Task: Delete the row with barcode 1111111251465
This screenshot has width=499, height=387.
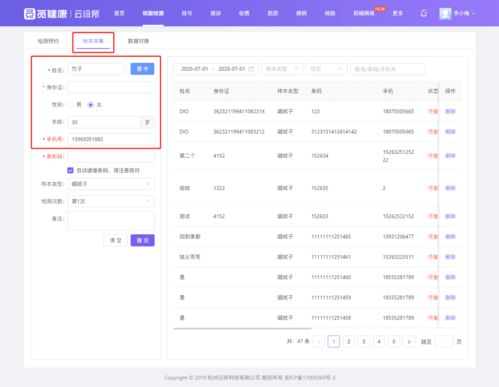Action: (450, 237)
